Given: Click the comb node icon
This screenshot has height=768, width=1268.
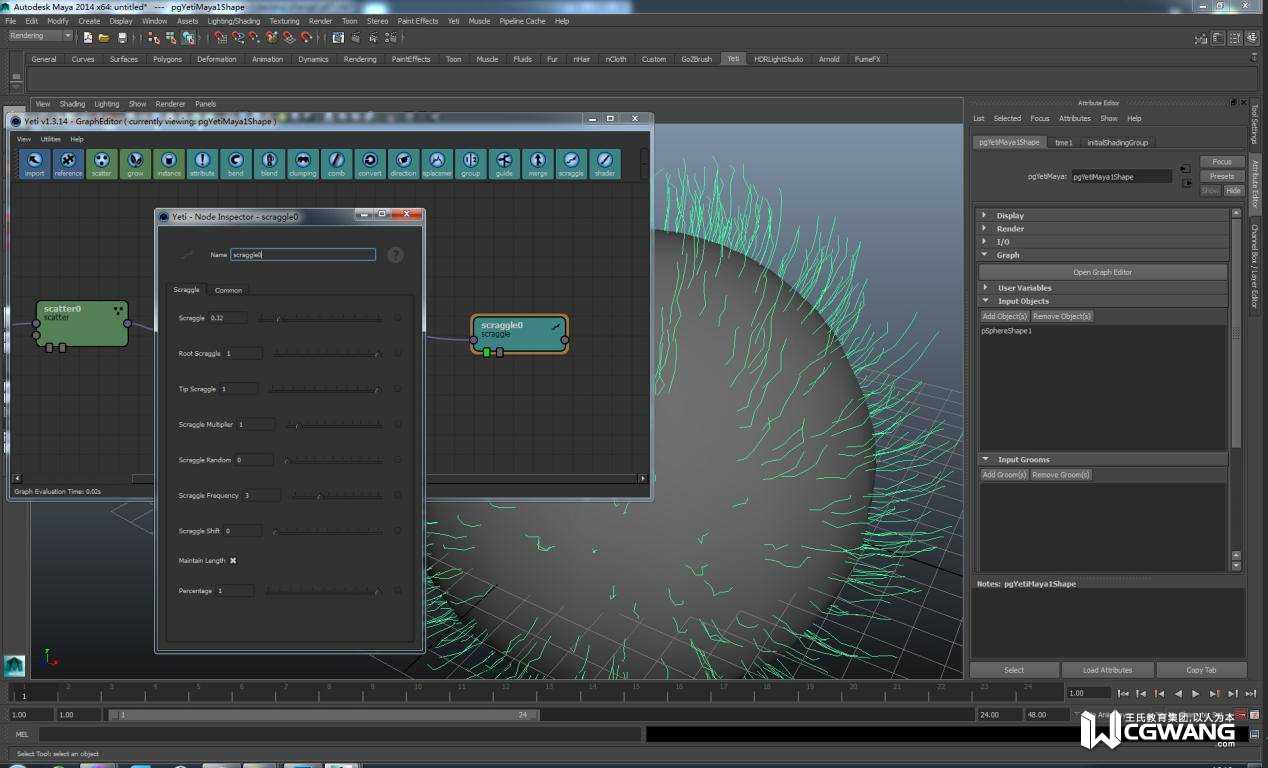Looking at the screenshot, I should (x=336, y=162).
